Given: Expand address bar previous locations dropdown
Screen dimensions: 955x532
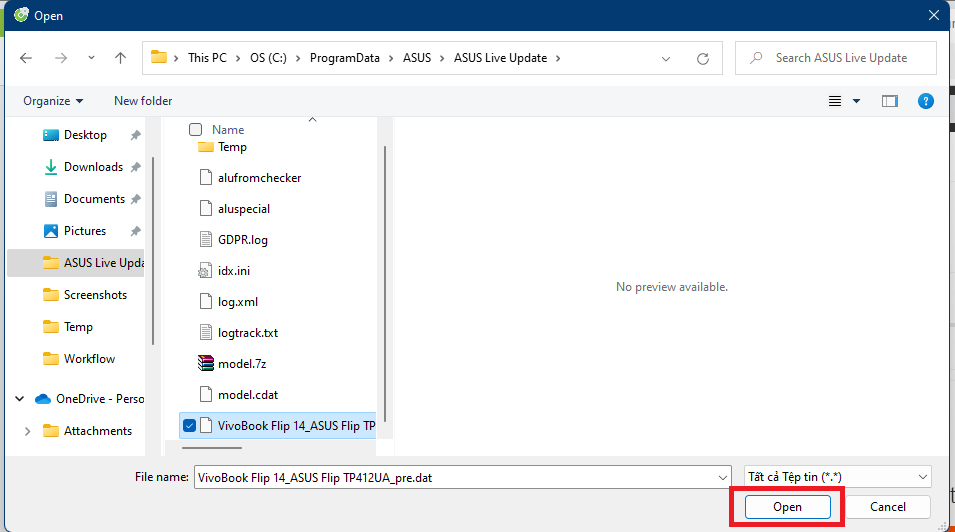Looking at the screenshot, I should pos(666,59).
